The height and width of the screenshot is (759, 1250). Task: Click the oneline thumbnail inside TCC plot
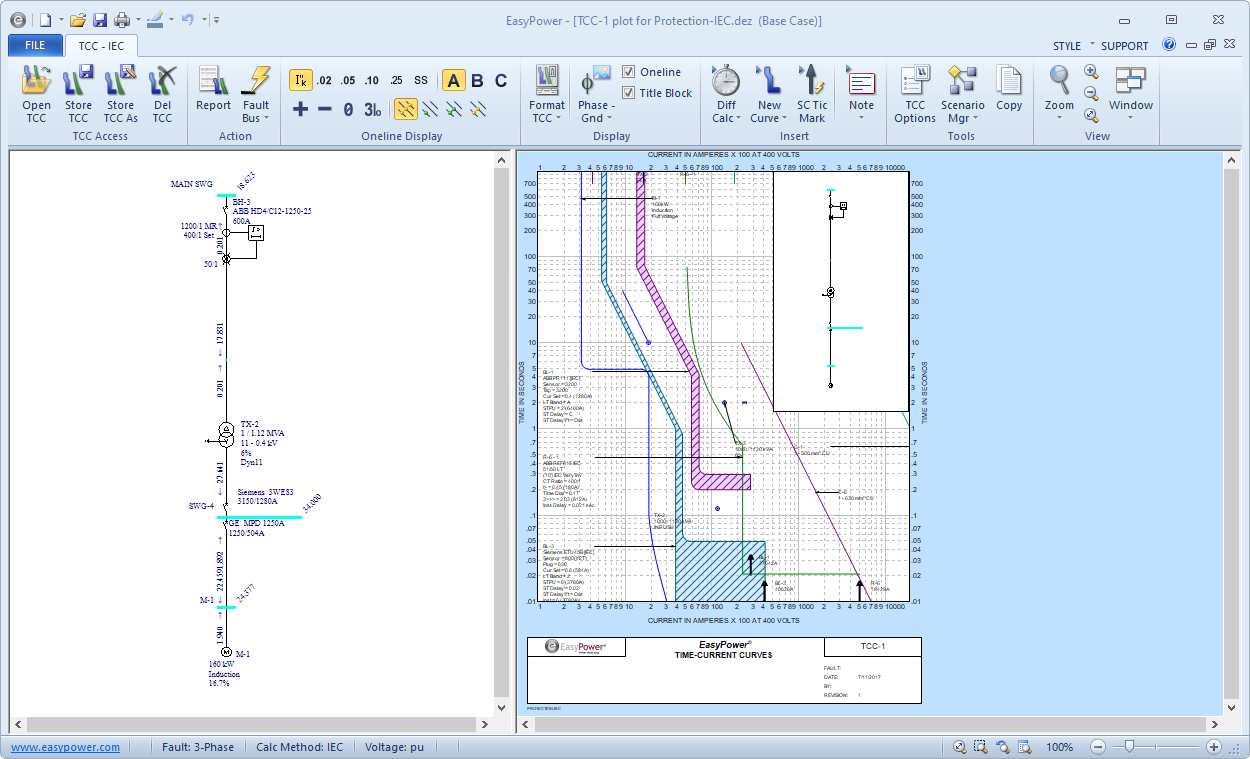coord(840,292)
